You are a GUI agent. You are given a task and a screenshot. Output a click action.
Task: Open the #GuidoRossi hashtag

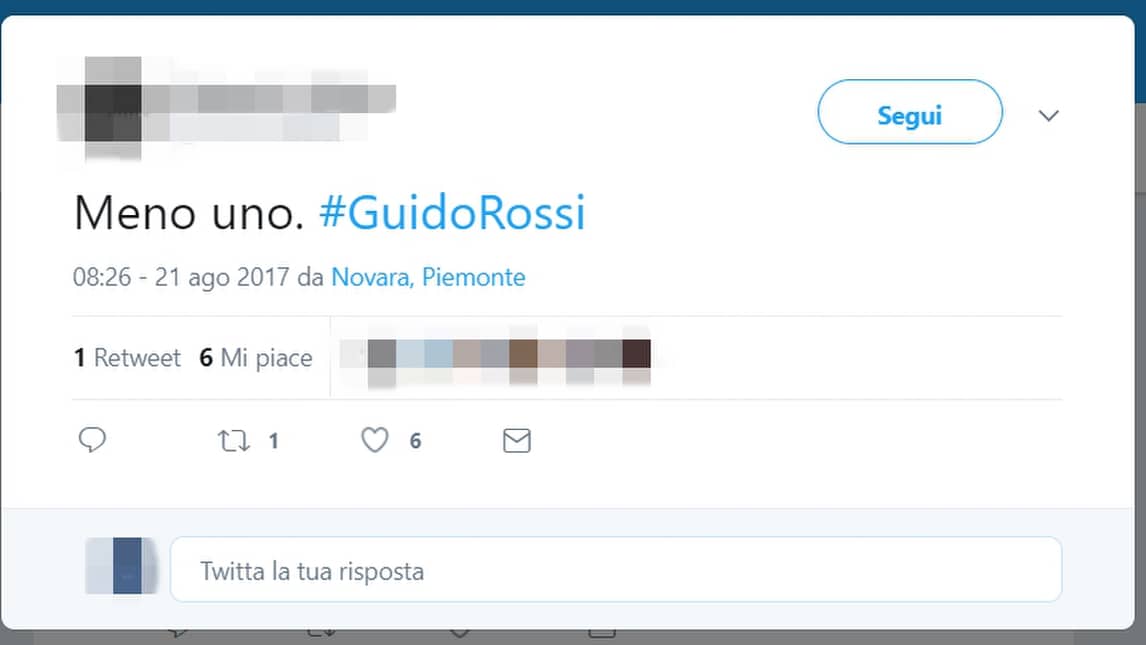(x=452, y=213)
